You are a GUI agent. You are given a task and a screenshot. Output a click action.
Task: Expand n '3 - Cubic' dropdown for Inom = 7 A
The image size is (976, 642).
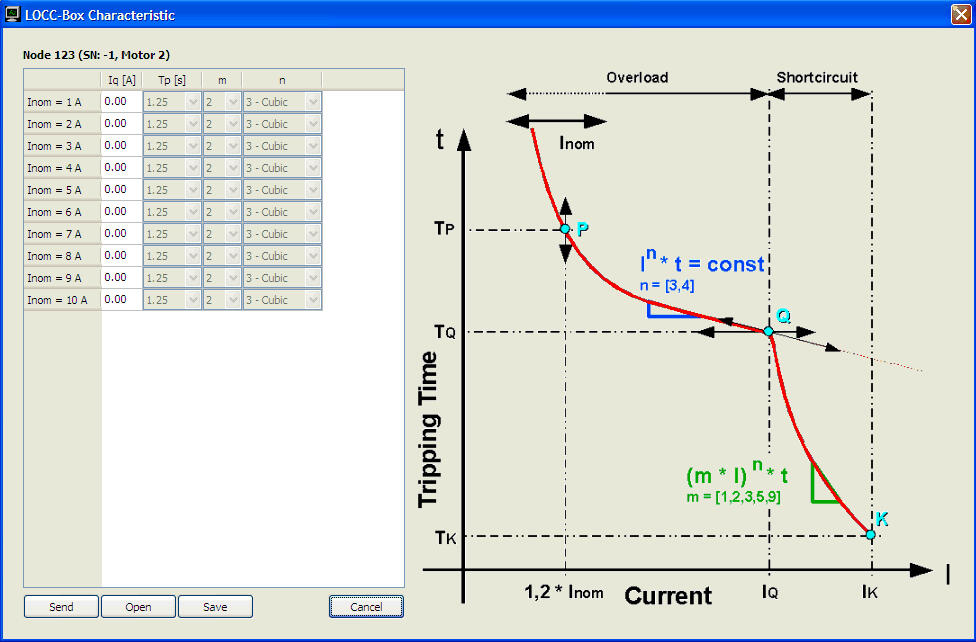click(x=313, y=234)
